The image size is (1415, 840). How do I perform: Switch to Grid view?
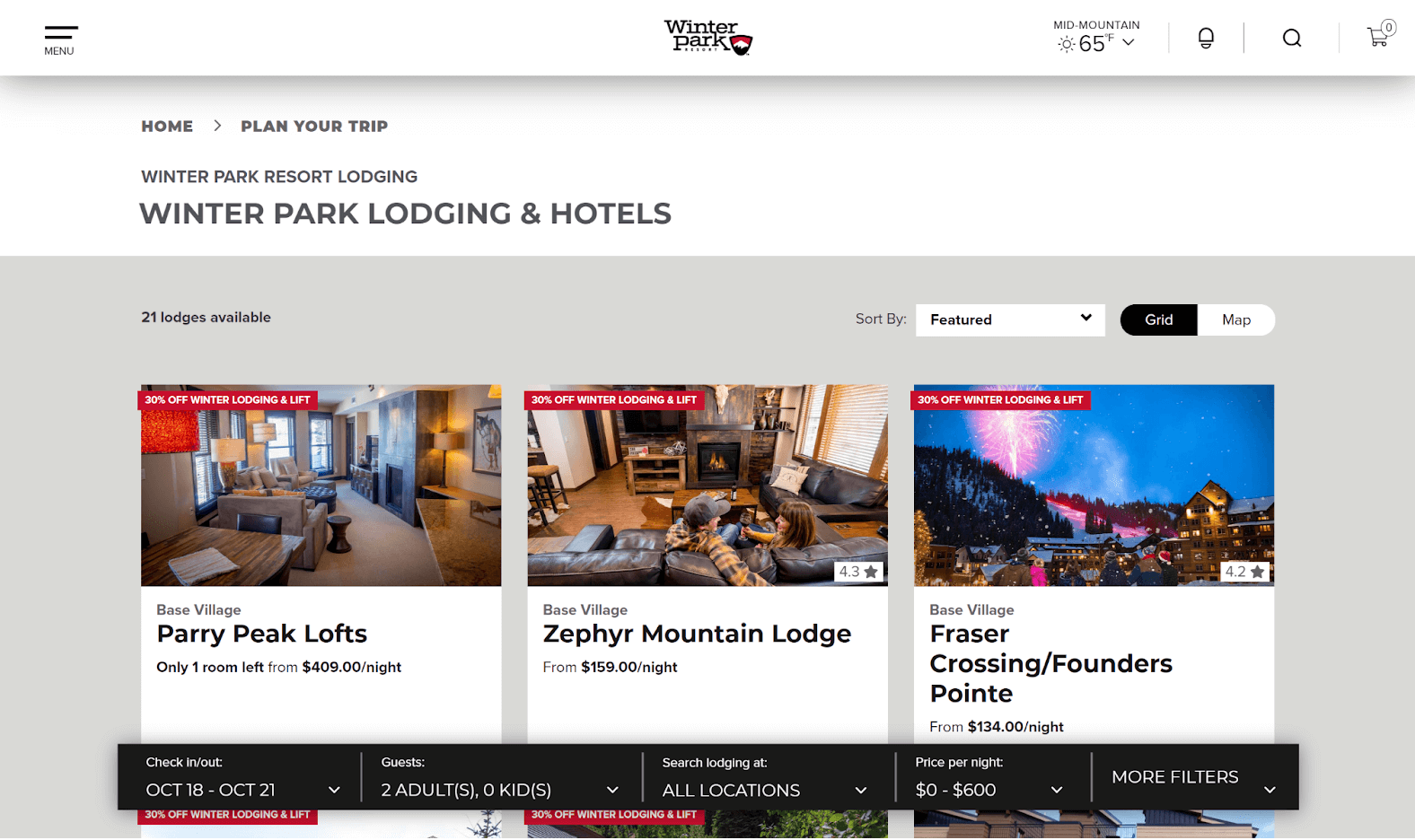pos(1158,319)
